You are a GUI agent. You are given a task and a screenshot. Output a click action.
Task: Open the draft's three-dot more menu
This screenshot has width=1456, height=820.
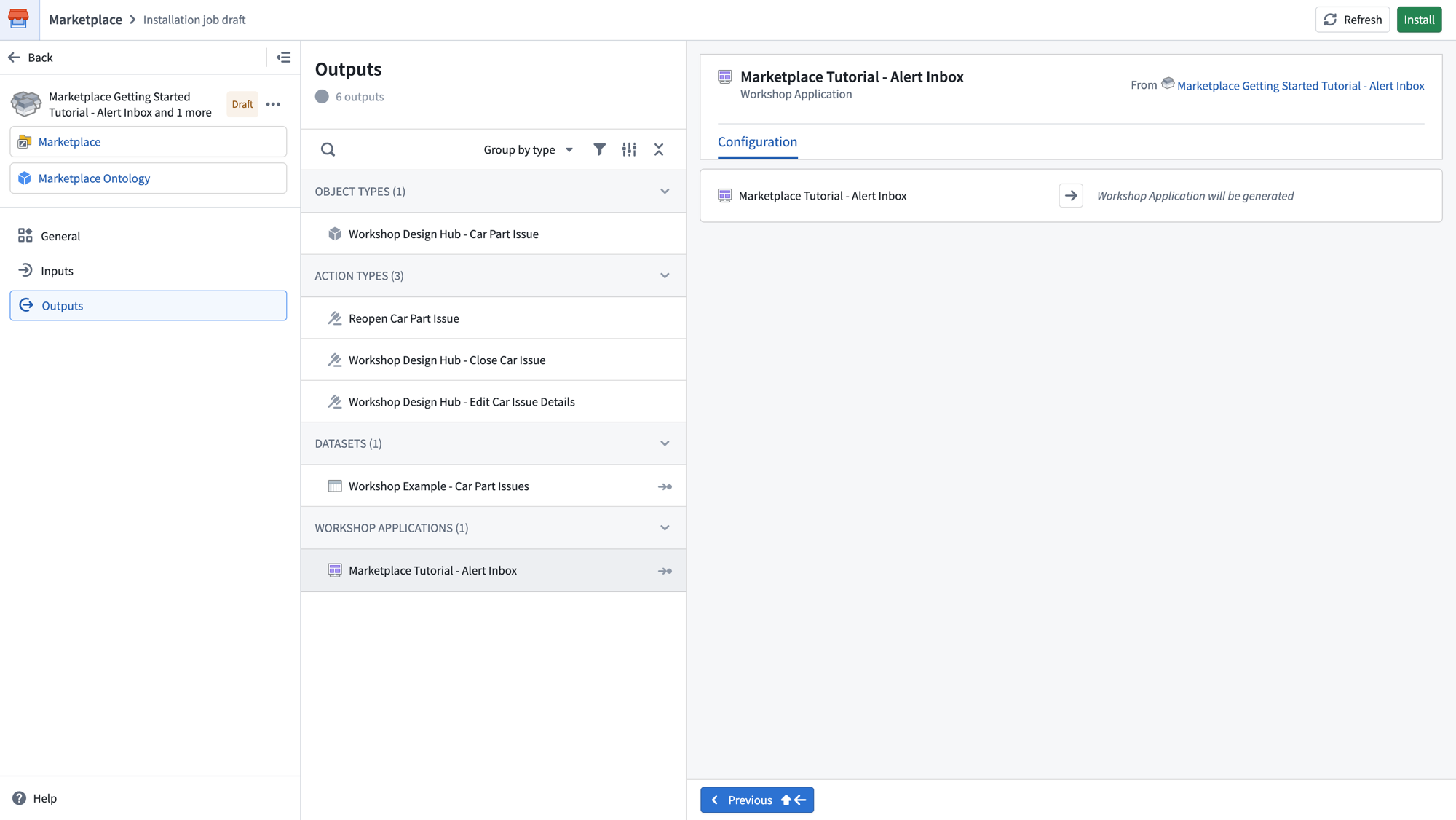coord(273,104)
